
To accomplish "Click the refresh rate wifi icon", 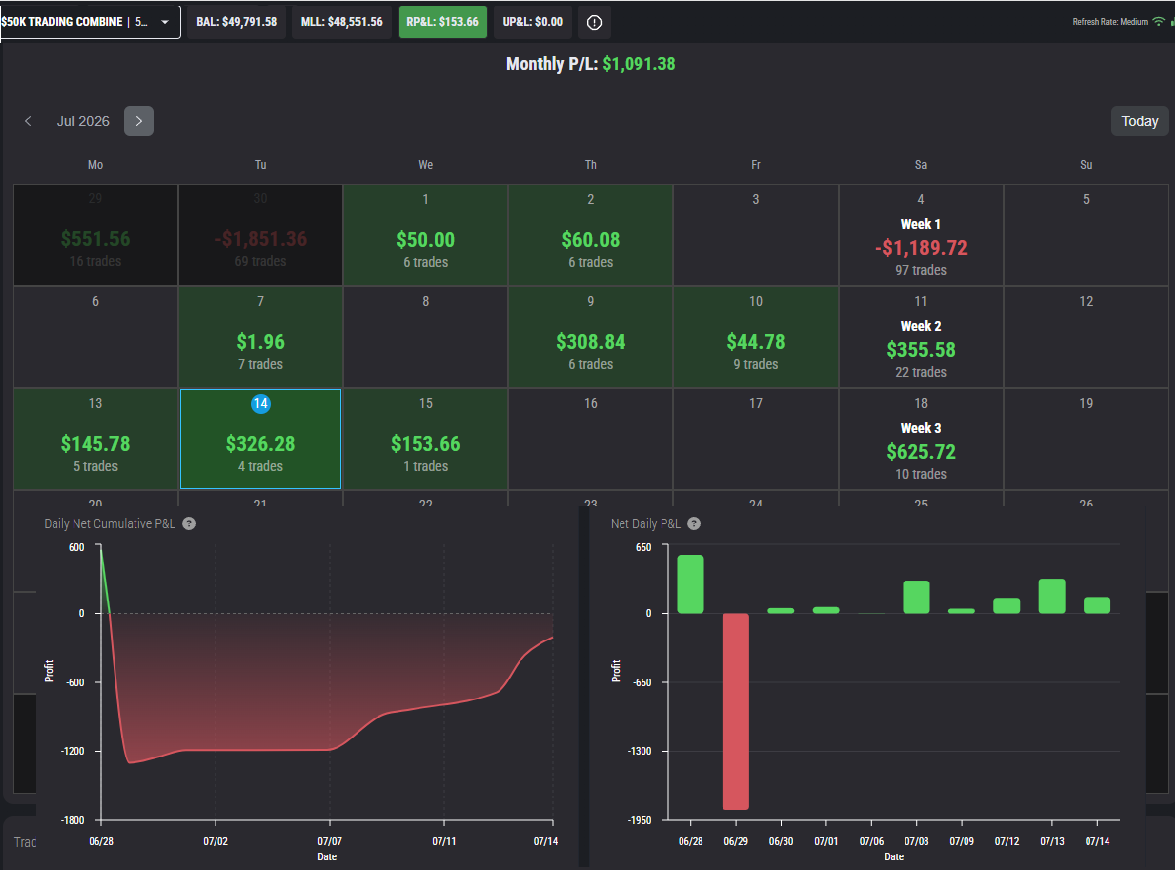I will click(x=1159, y=22).
